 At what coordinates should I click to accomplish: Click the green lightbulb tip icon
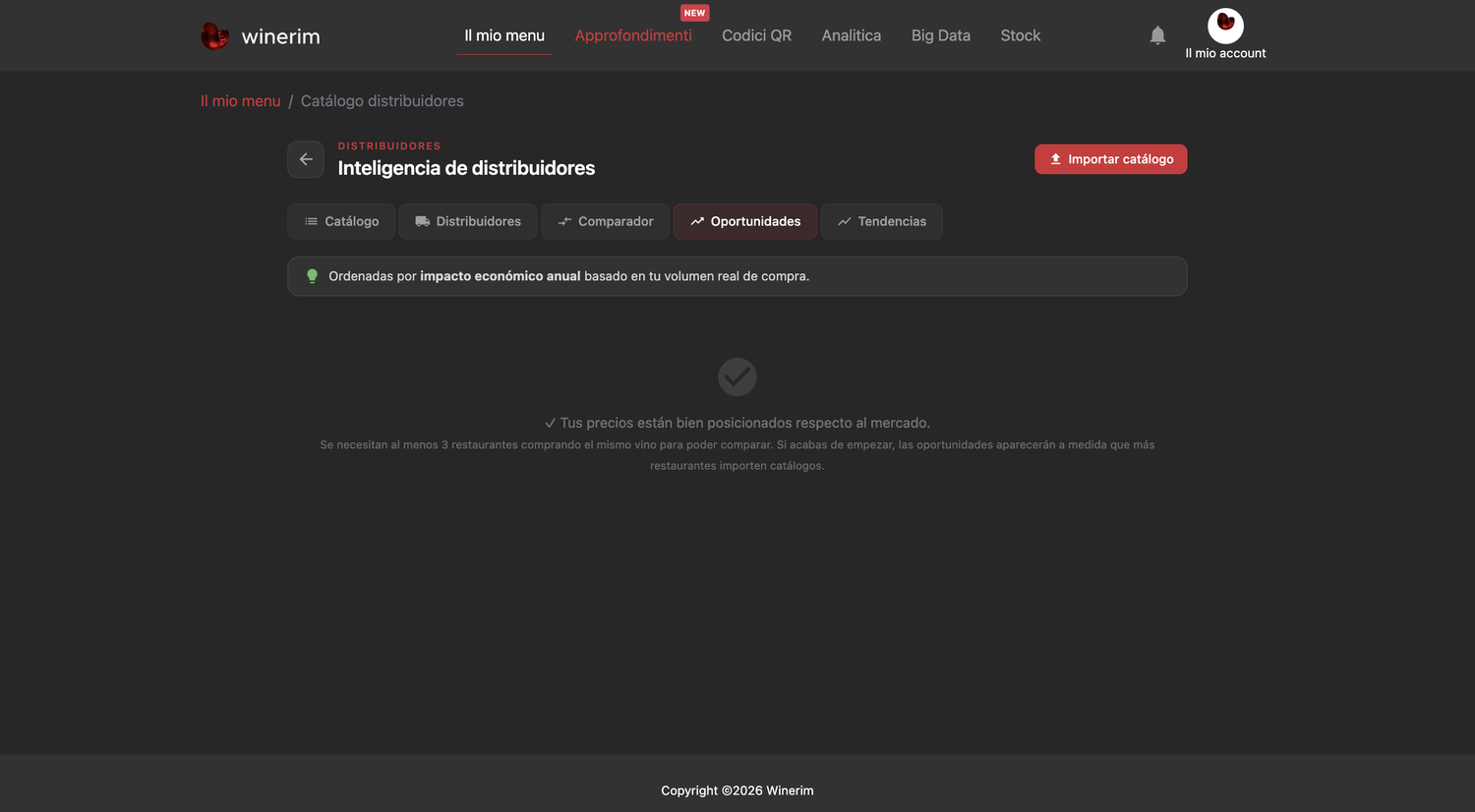click(x=312, y=276)
